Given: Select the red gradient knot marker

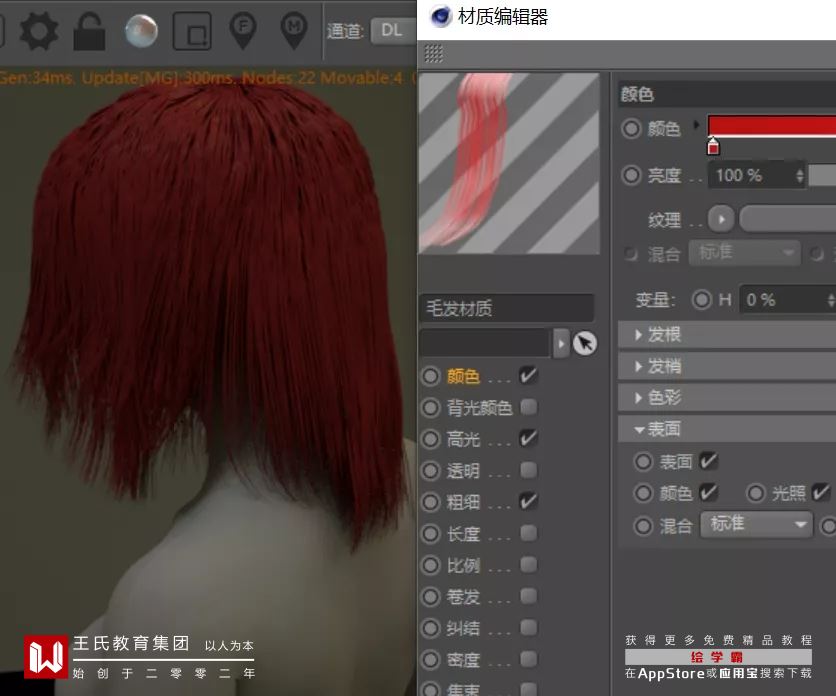Looking at the screenshot, I should coord(713,146).
